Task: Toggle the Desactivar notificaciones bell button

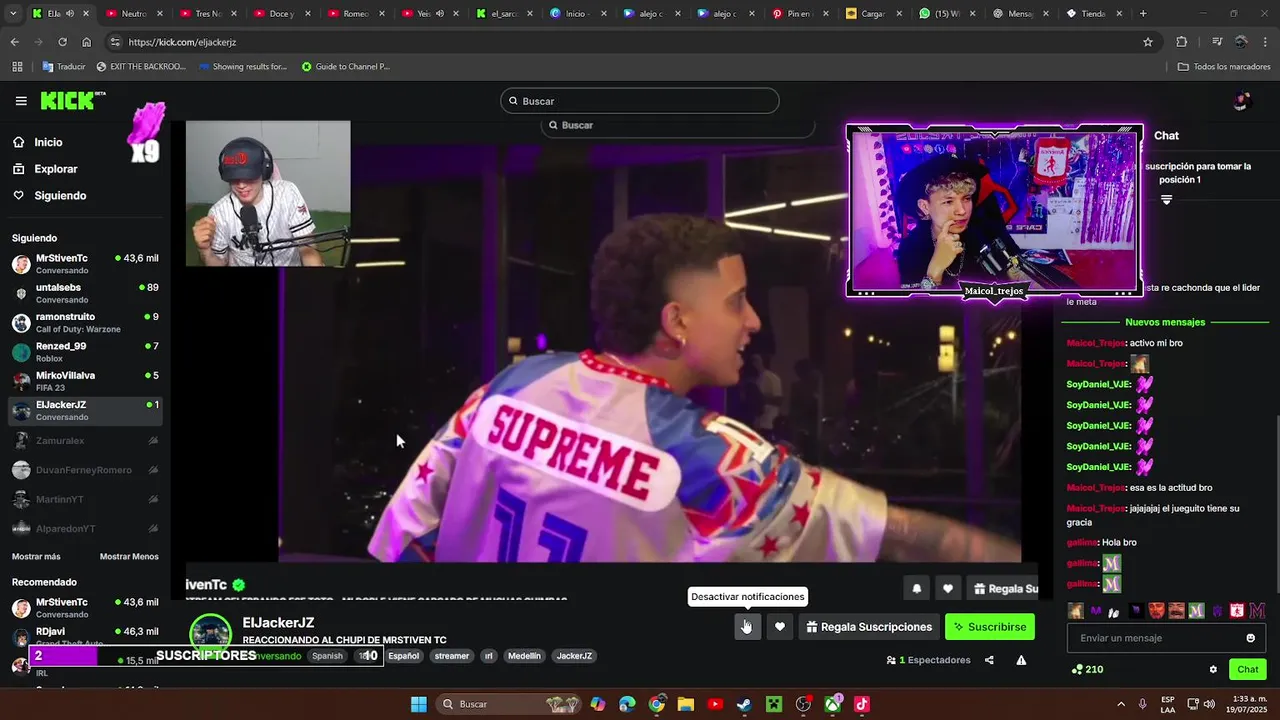Action: 746,627
